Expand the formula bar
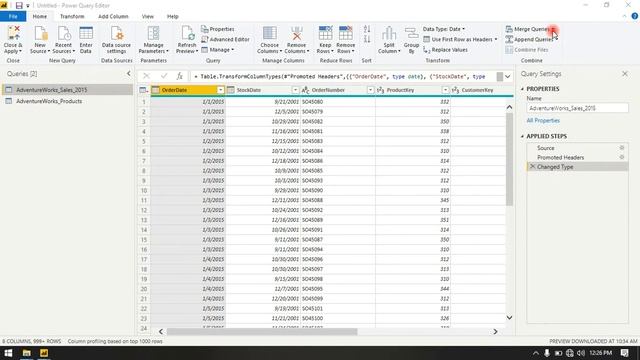640x360 pixels. 507,76
